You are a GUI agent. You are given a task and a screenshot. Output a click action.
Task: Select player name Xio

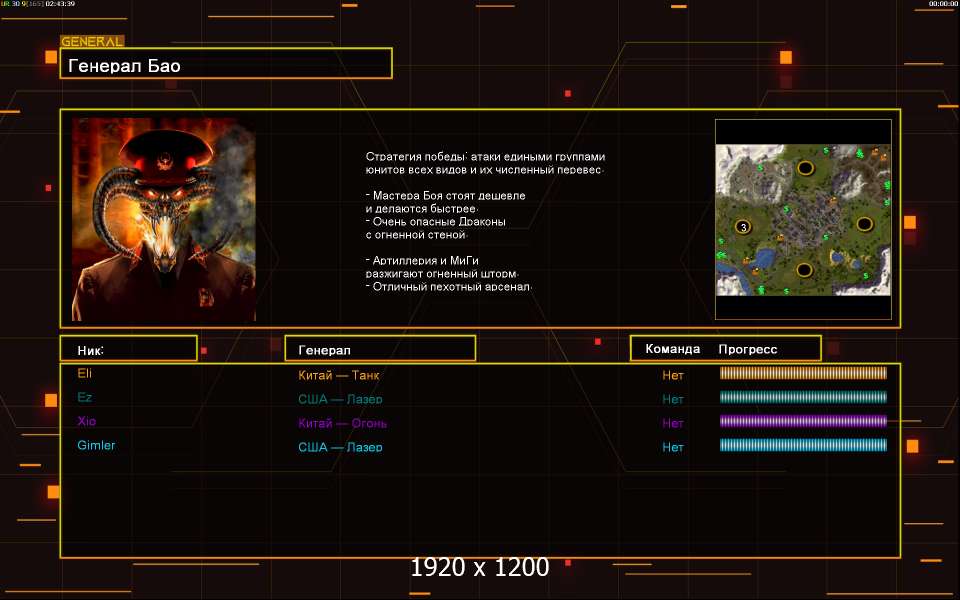[x=86, y=421]
